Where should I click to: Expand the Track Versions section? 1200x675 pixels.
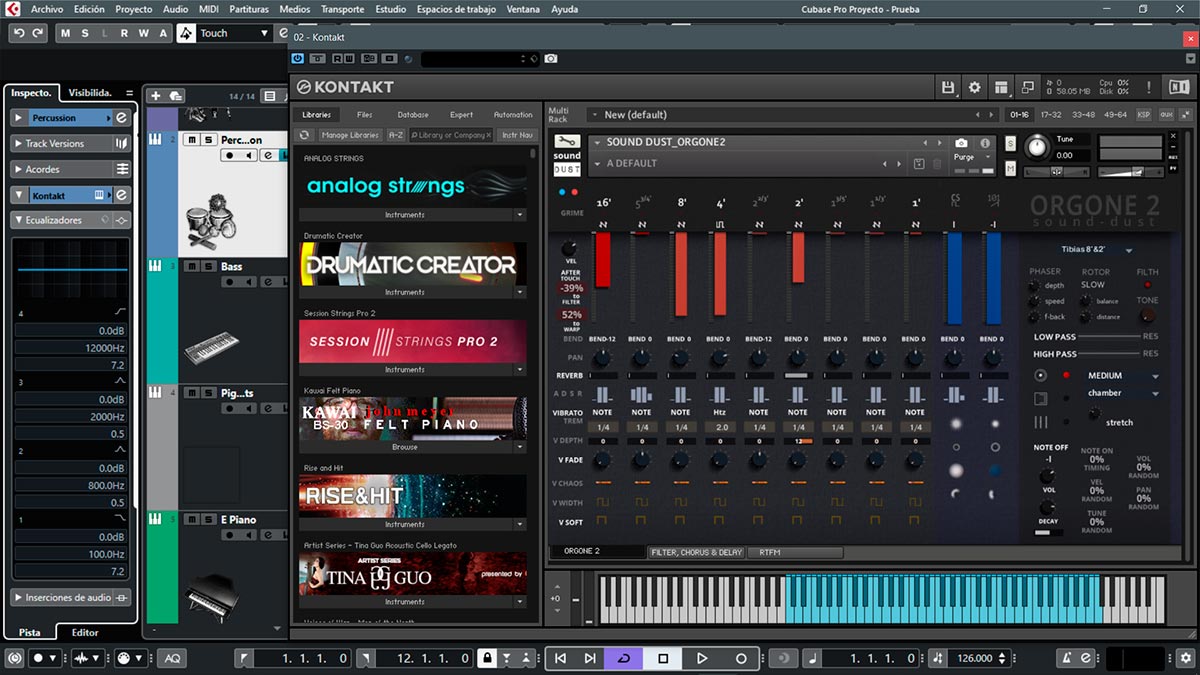(19, 144)
